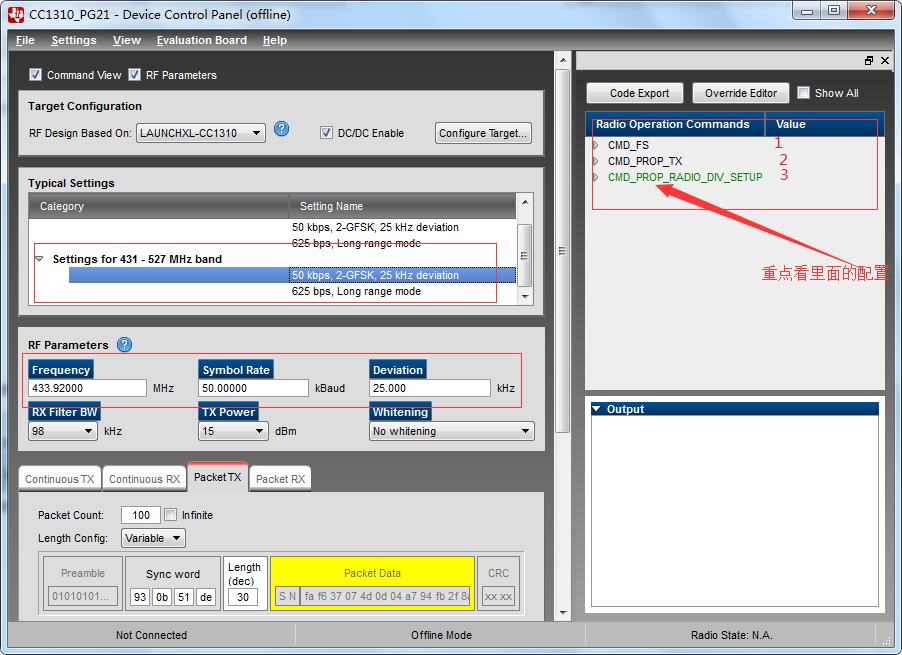Close the command view panel

[885, 60]
